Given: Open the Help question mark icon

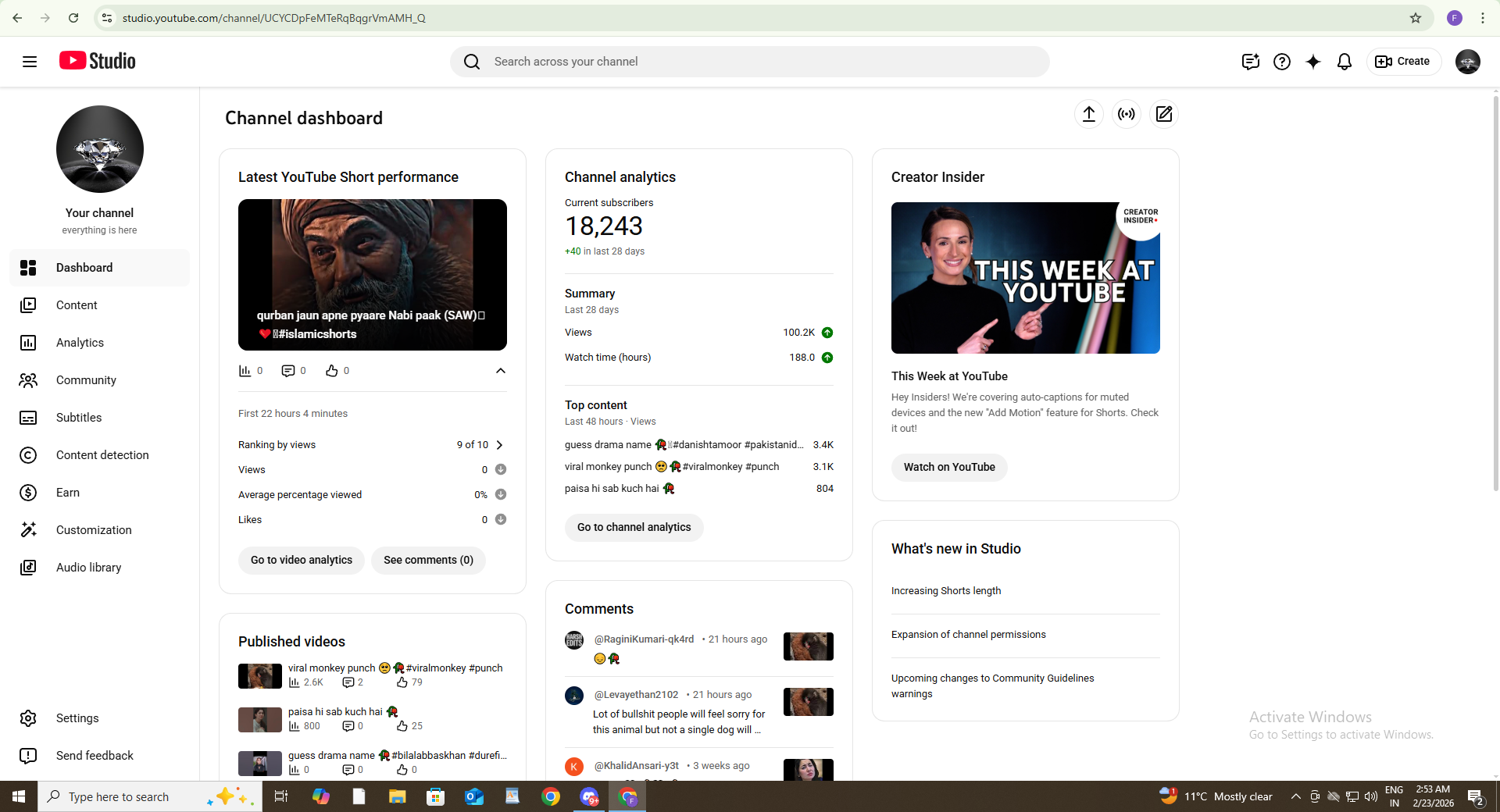Looking at the screenshot, I should point(1281,62).
